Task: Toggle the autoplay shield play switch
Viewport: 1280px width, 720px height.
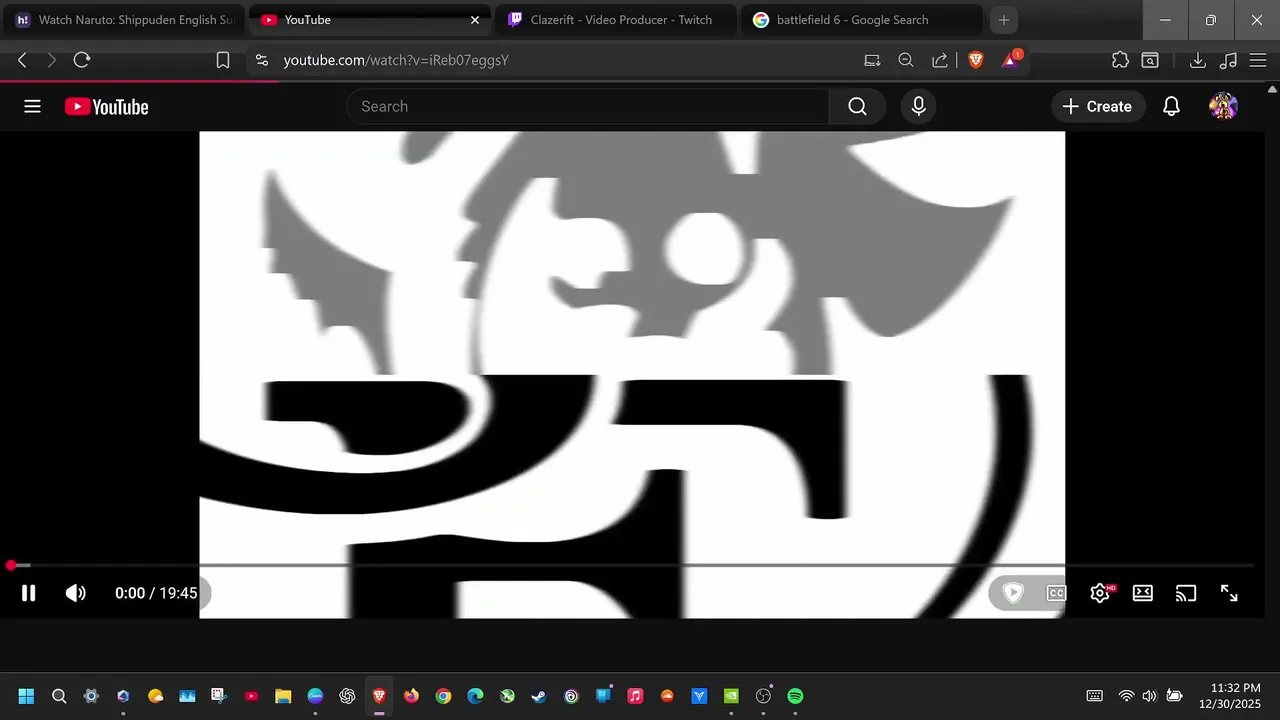Action: pyautogui.click(x=1013, y=593)
